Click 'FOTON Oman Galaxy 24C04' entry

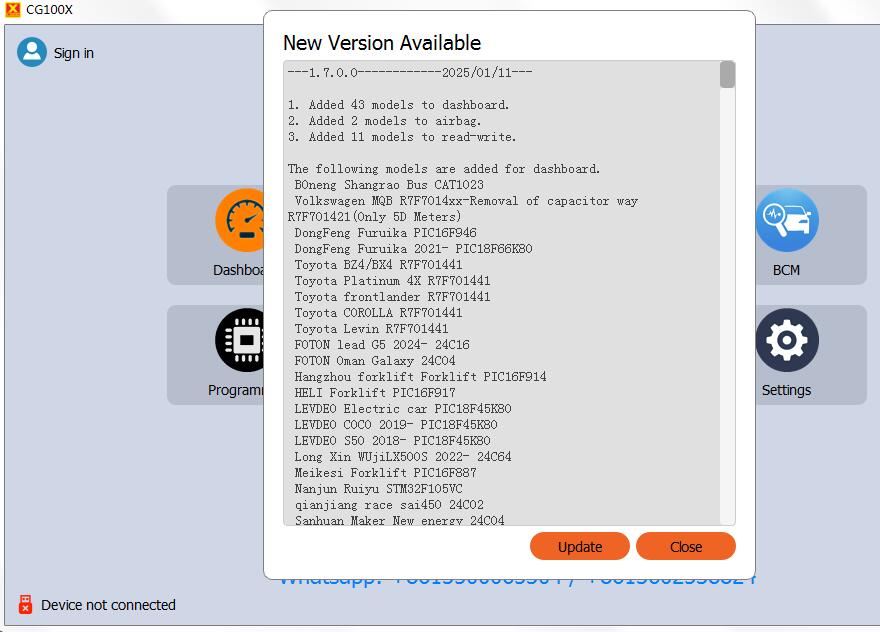pos(375,361)
